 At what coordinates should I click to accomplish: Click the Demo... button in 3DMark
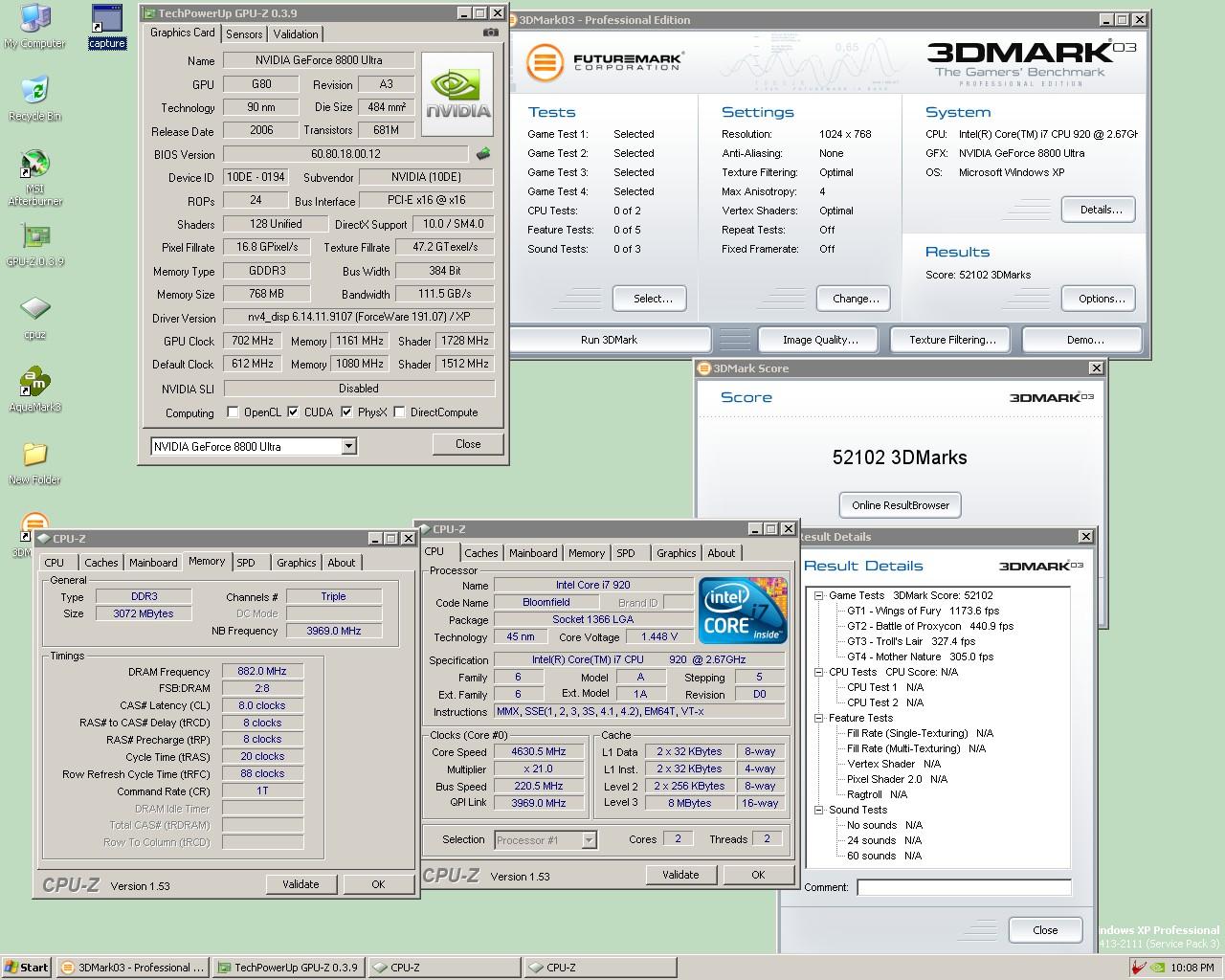pos(1084,340)
